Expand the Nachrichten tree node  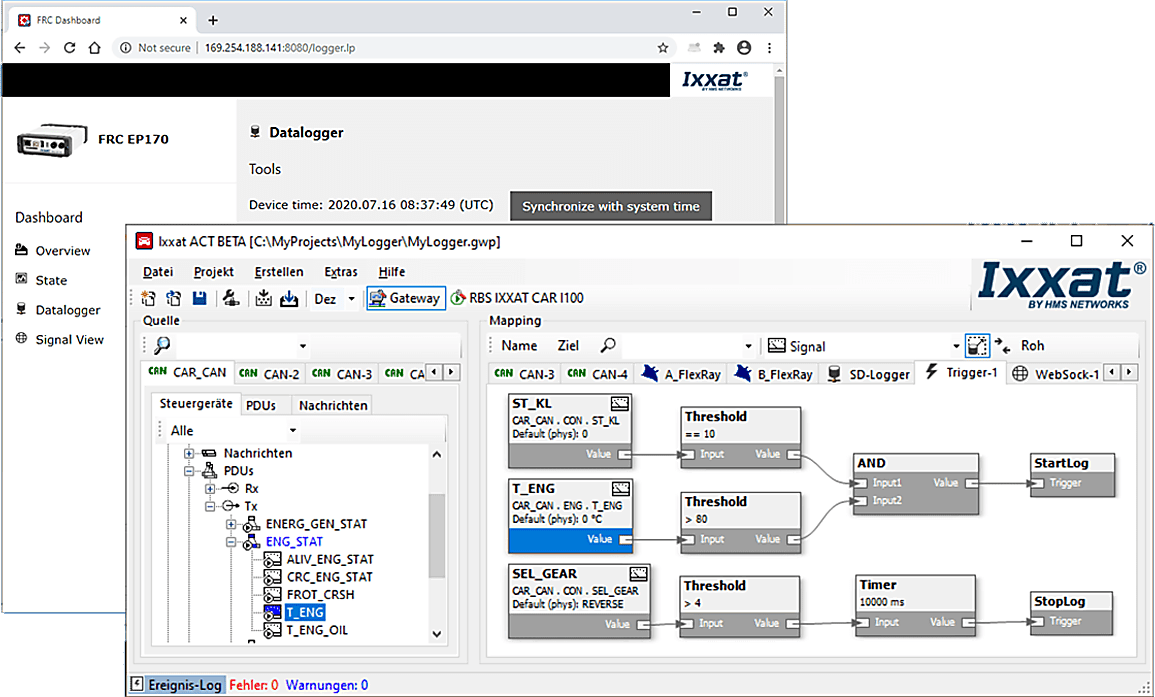189,453
